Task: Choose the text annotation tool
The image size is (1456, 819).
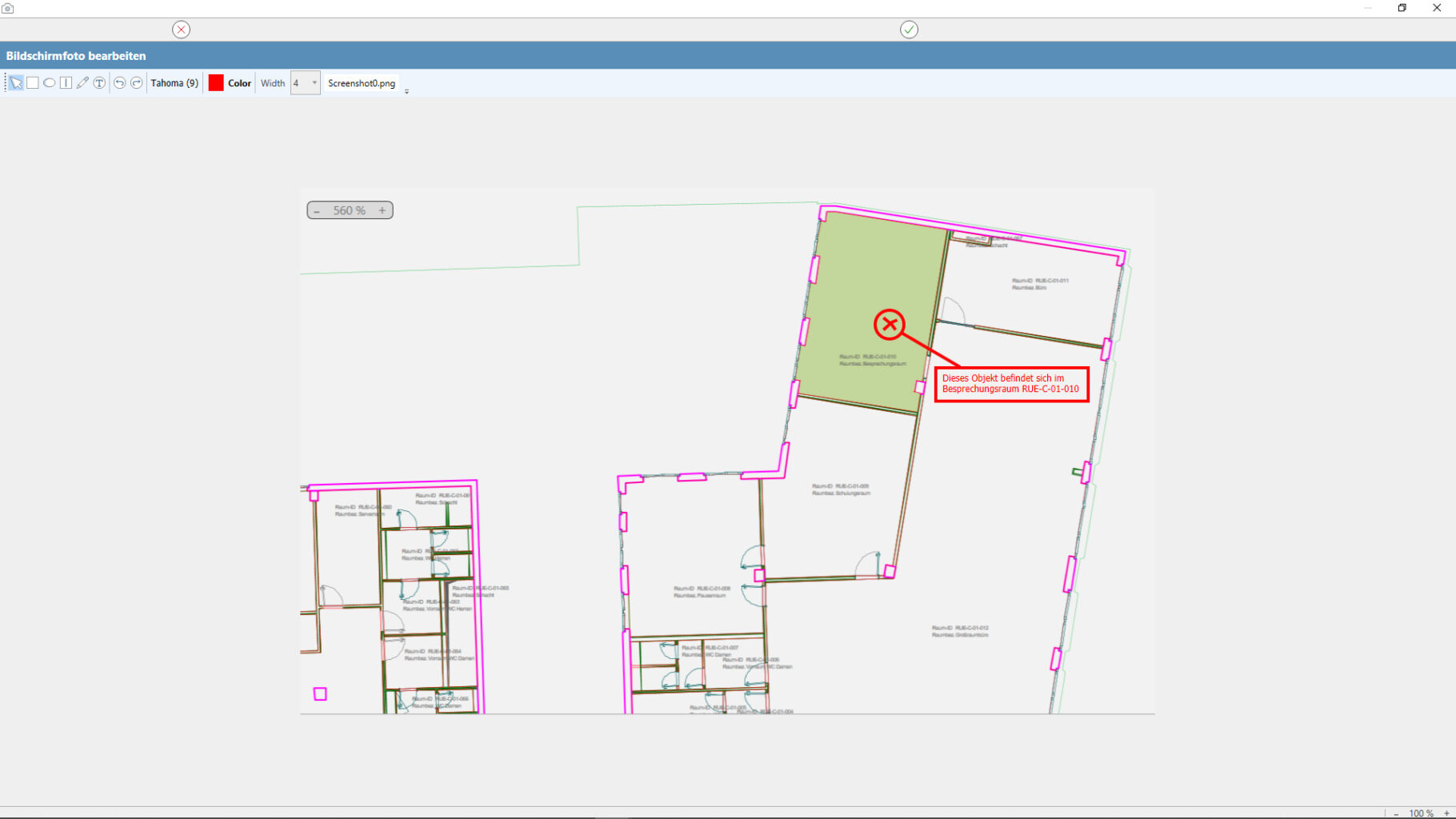Action: coord(99,83)
